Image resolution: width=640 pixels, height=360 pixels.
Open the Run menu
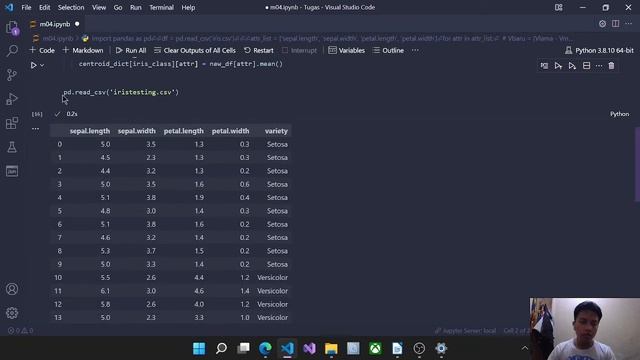point(136,7)
